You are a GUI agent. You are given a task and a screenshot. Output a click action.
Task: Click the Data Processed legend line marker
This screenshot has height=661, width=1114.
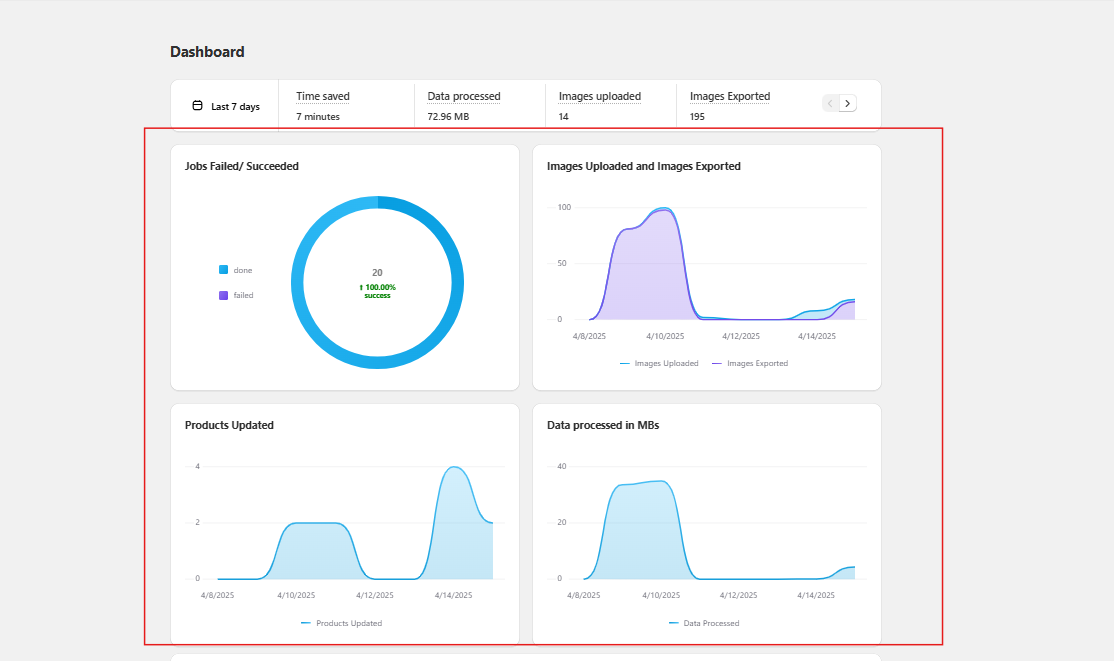coord(673,623)
